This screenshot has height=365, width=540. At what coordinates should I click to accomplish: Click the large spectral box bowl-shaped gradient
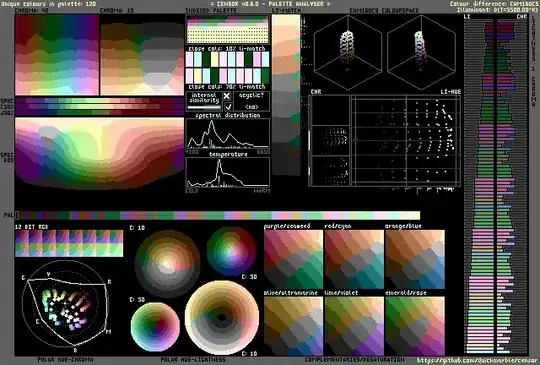[99, 153]
